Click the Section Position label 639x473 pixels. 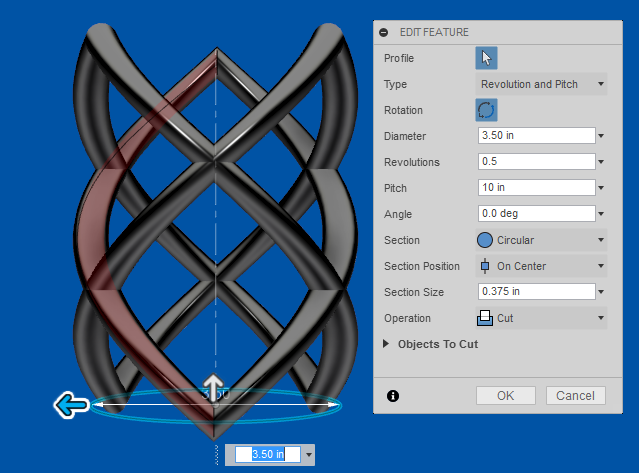point(422,266)
